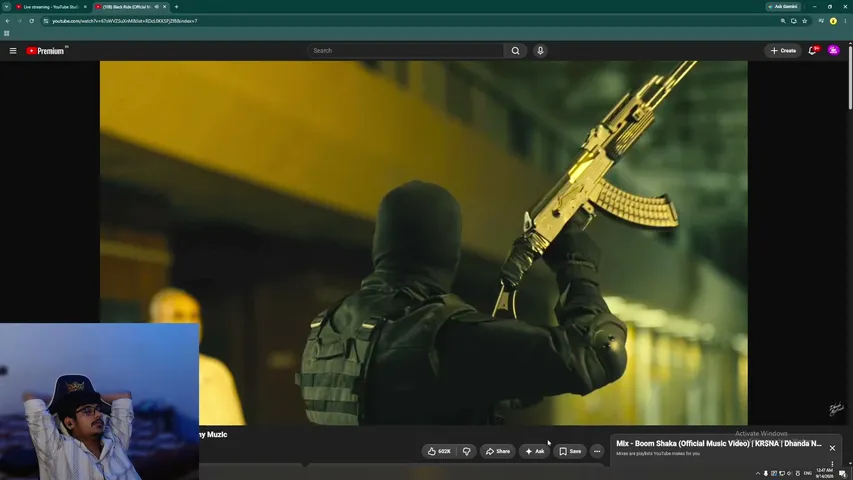This screenshot has width=853, height=480.
Task: Open the media control toolbar icon
Action: (821, 21)
